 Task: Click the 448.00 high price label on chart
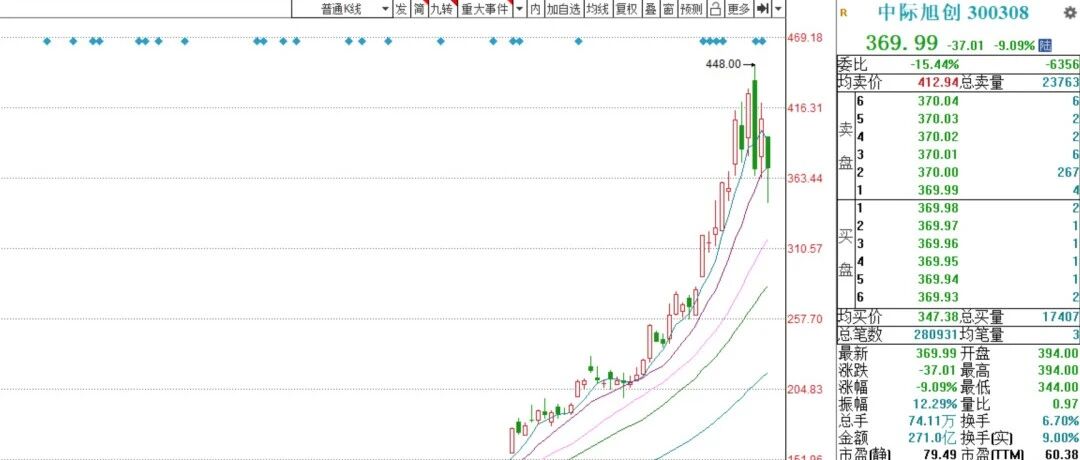pos(723,64)
